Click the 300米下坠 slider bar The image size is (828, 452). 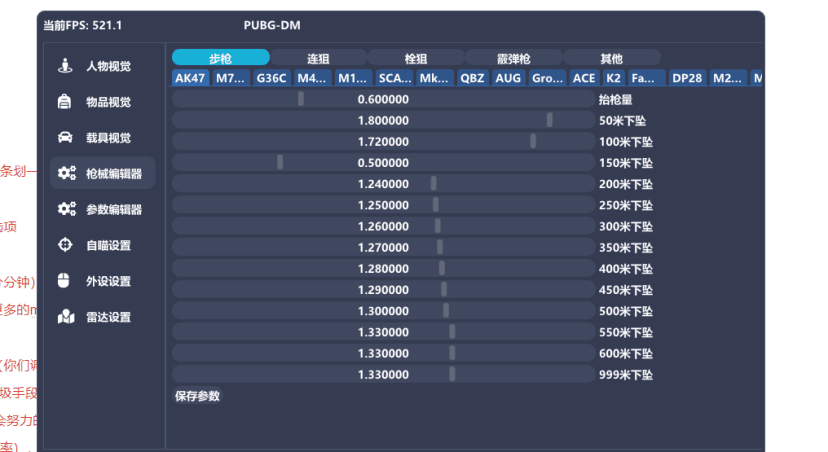click(383, 226)
